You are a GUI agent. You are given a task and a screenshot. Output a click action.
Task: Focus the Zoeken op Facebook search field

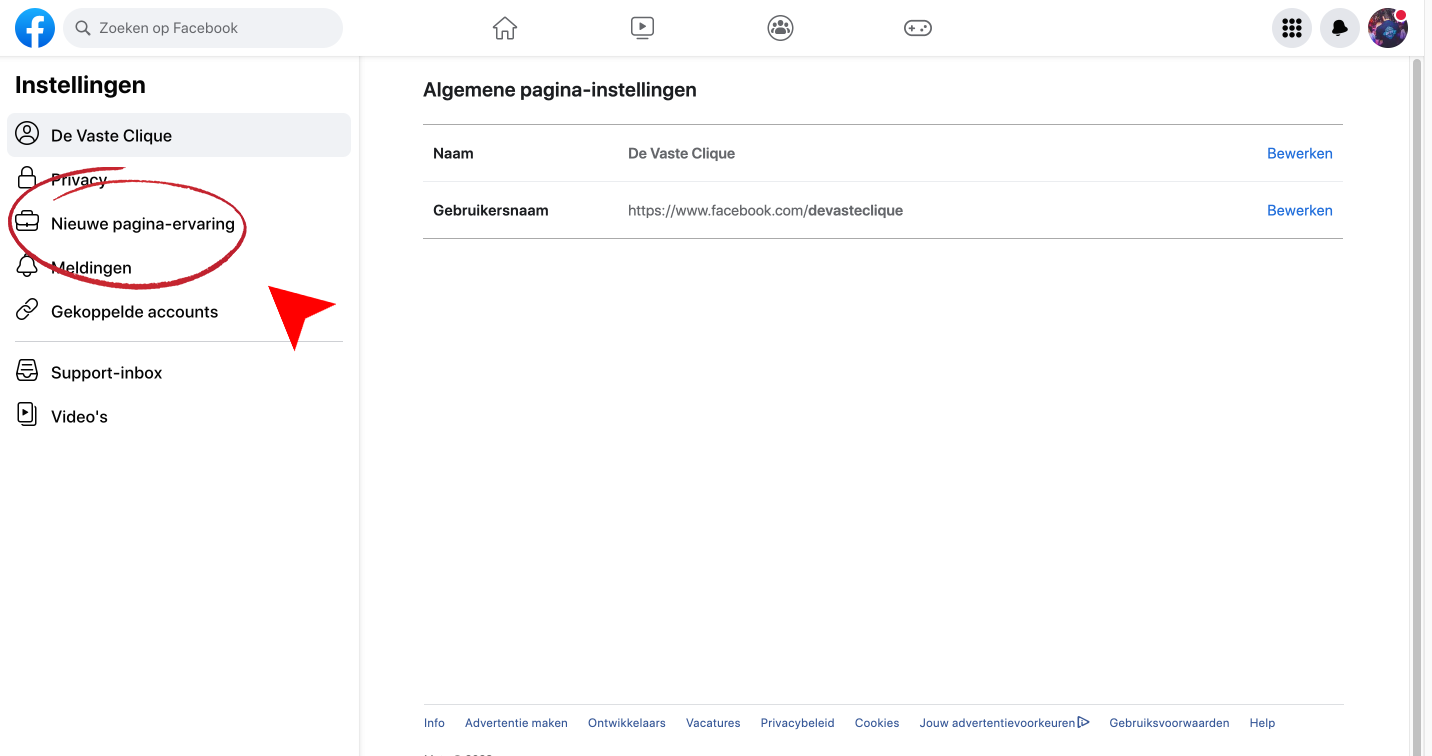click(203, 28)
